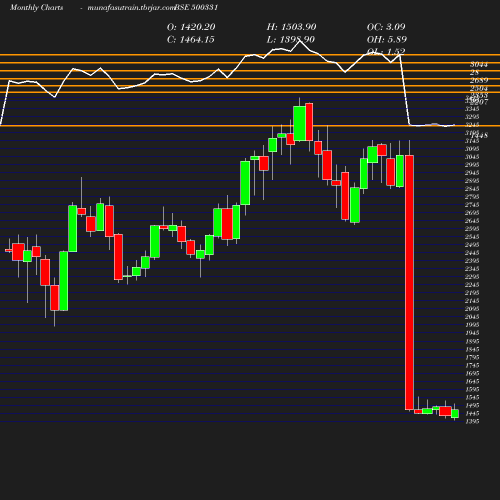Screen dimensions: 500x500
Task: Click the orange level label "2504"
Action: (479, 88)
